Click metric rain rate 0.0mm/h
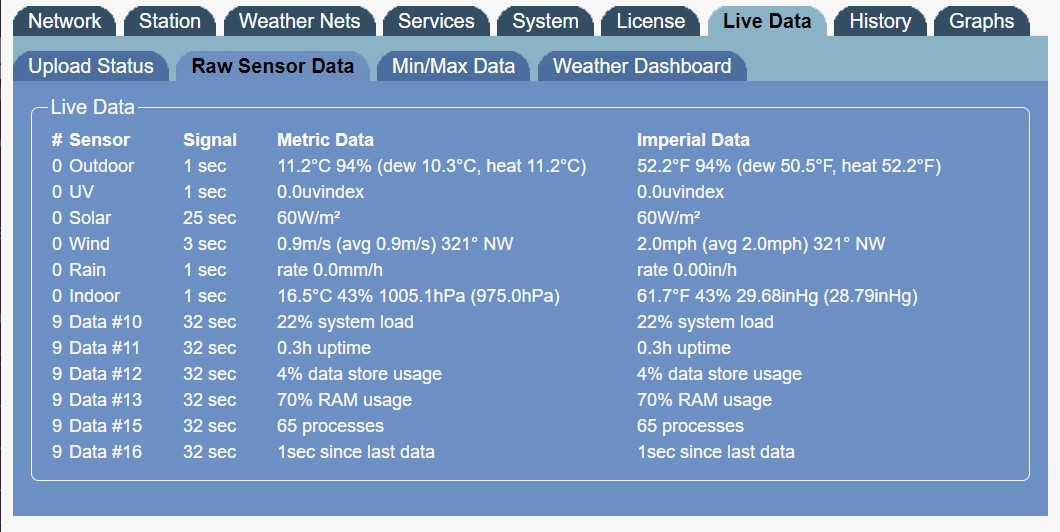The height and width of the screenshot is (532, 1060). point(330,270)
